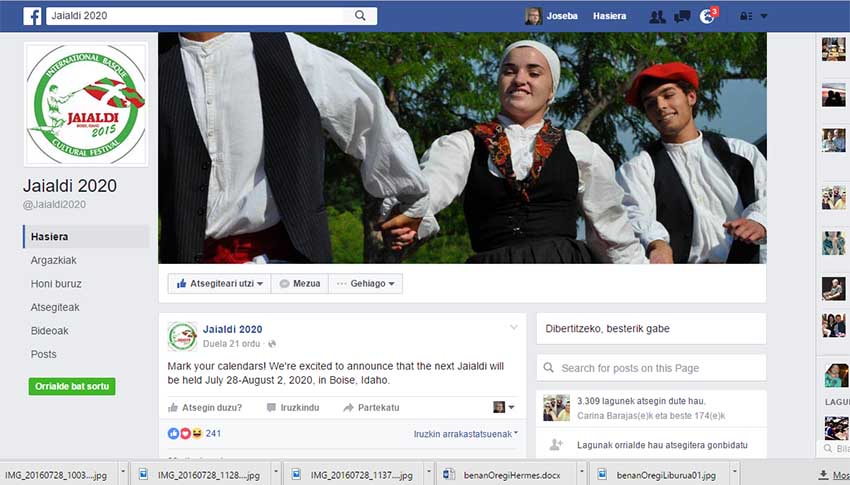Open Jaialdi 2020 post author link
Image resolution: width=850 pixels, height=485 pixels.
233,329
